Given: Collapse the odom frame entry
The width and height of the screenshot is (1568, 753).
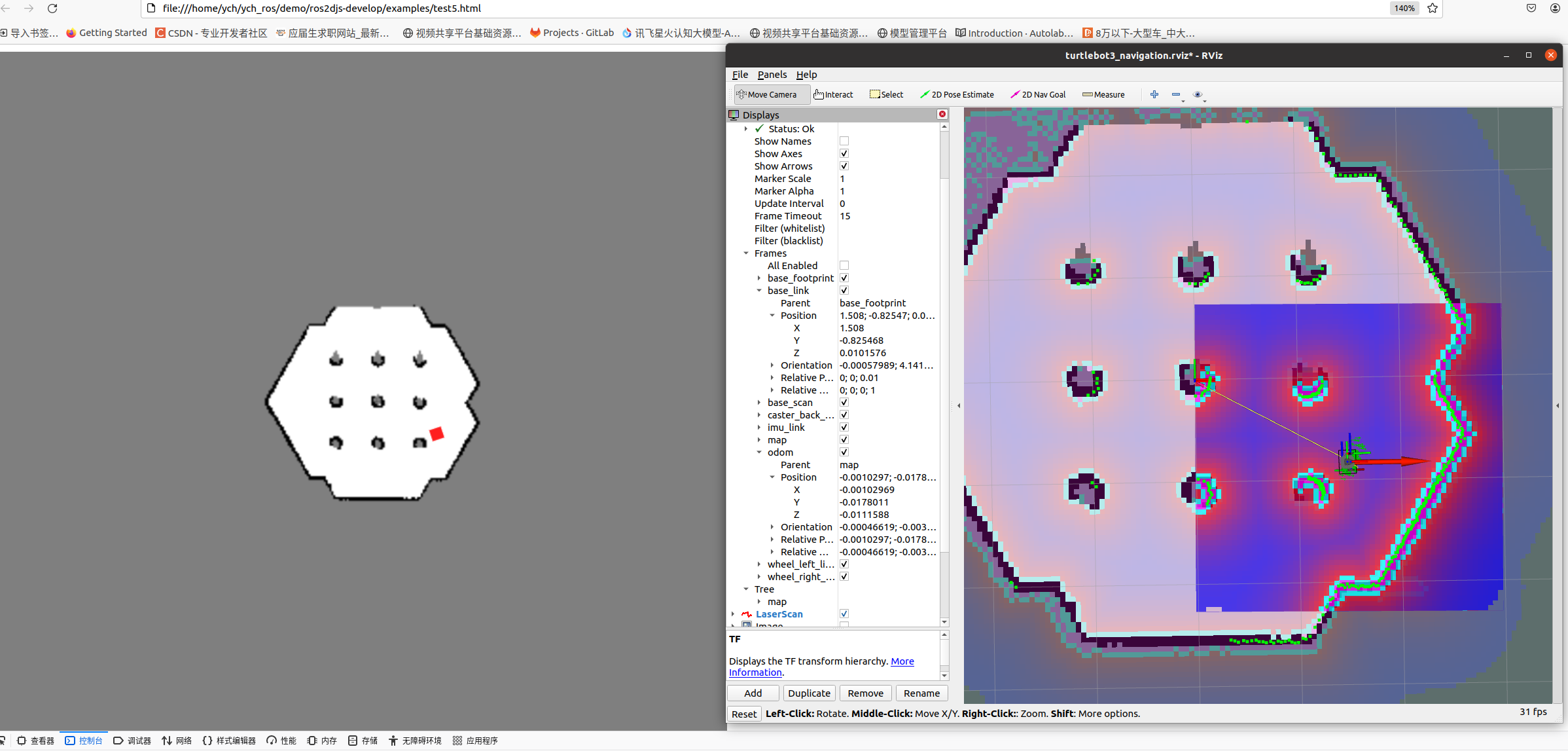Looking at the screenshot, I should [x=759, y=452].
